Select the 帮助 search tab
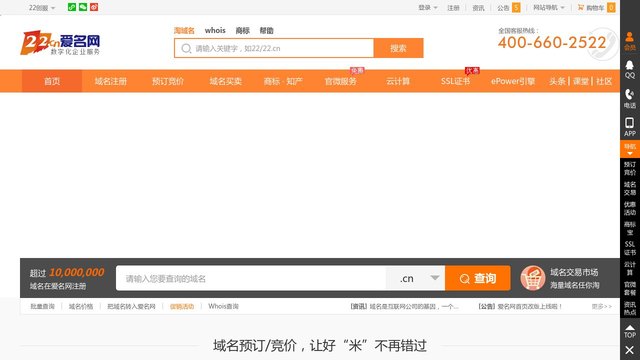Viewport: 640px width, 360px height. tap(267, 31)
